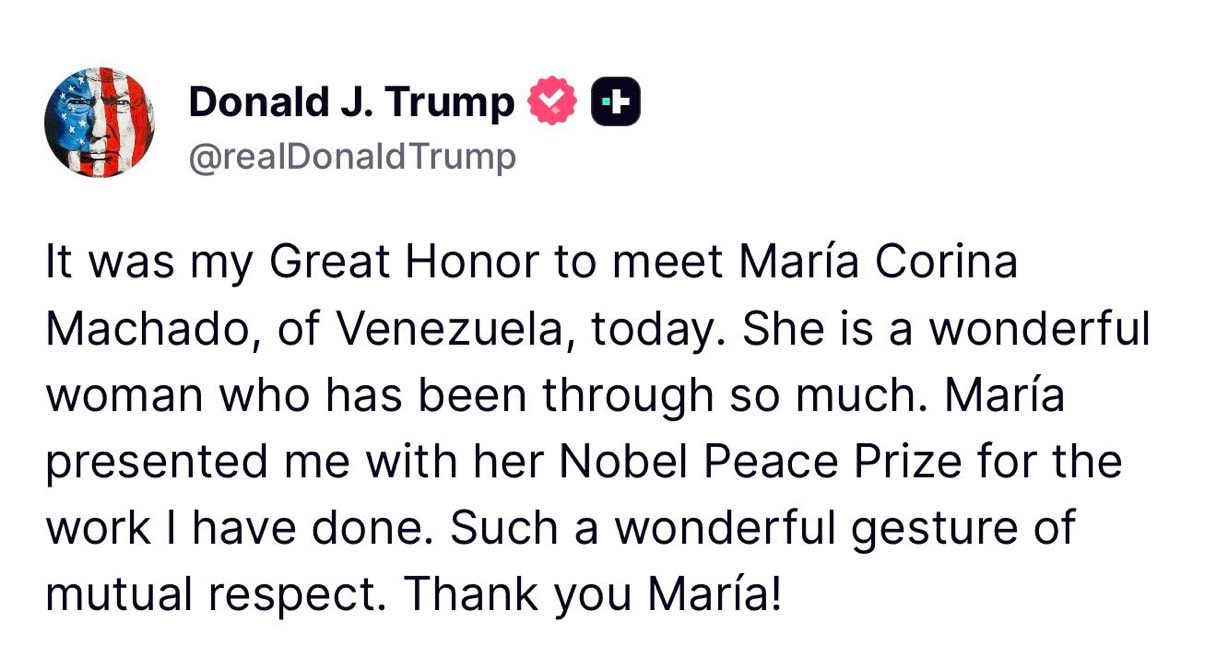
Task: Open the @realDonaldTrump handle
Action: click(x=352, y=157)
